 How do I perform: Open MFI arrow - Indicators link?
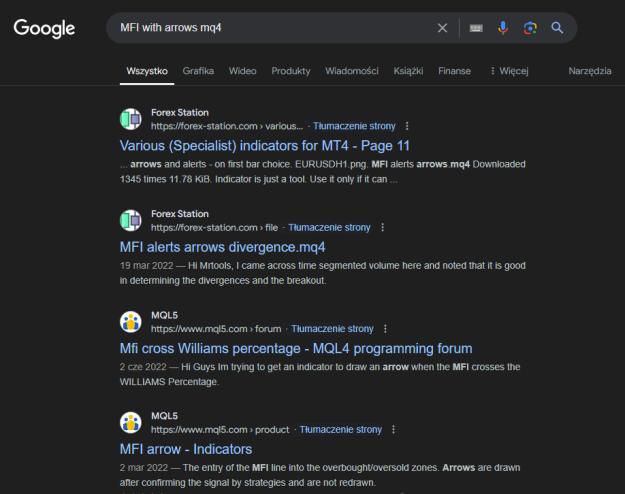(186, 449)
